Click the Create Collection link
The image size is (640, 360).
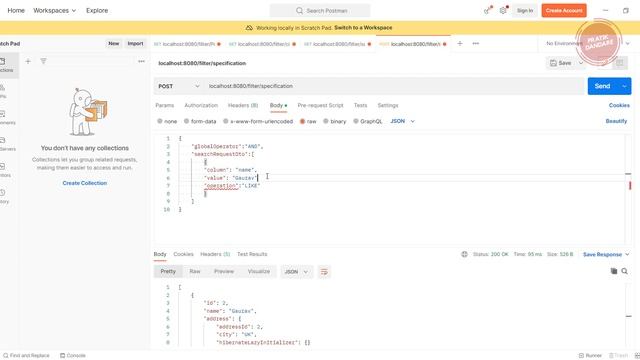(x=84, y=183)
